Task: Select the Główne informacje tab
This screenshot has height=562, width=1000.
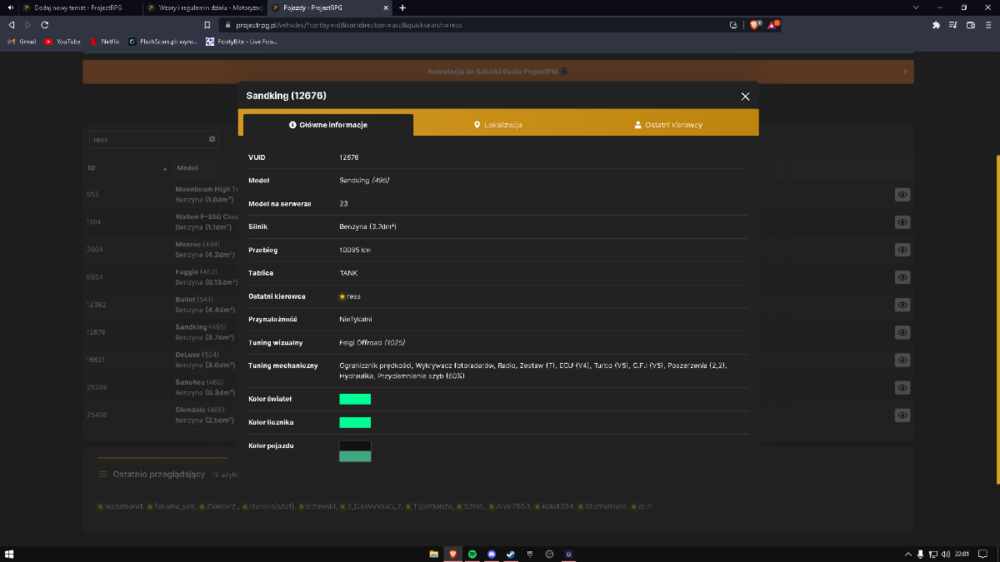Action: pos(328,124)
